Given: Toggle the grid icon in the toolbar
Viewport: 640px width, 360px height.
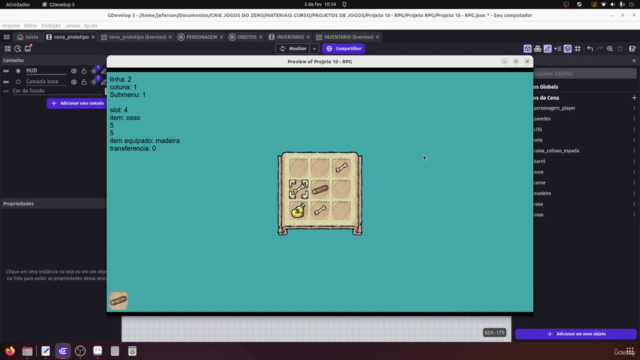Looking at the screenshot, I should tap(578, 49).
